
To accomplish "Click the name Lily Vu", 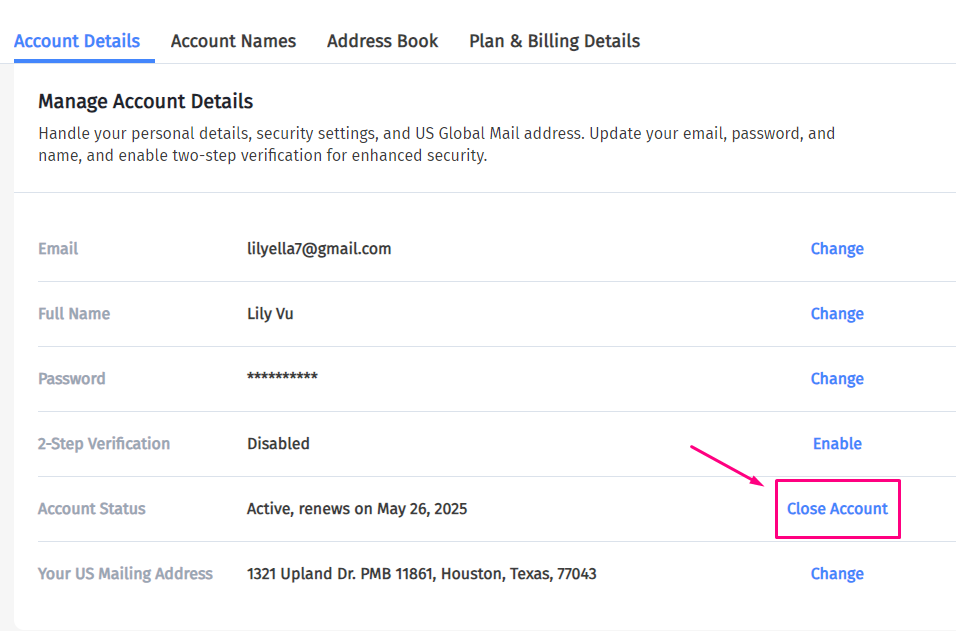I will 270,314.
